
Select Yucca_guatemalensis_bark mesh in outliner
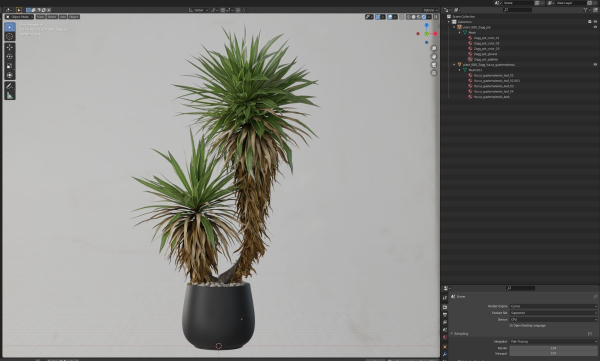click(x=492, y=97)
